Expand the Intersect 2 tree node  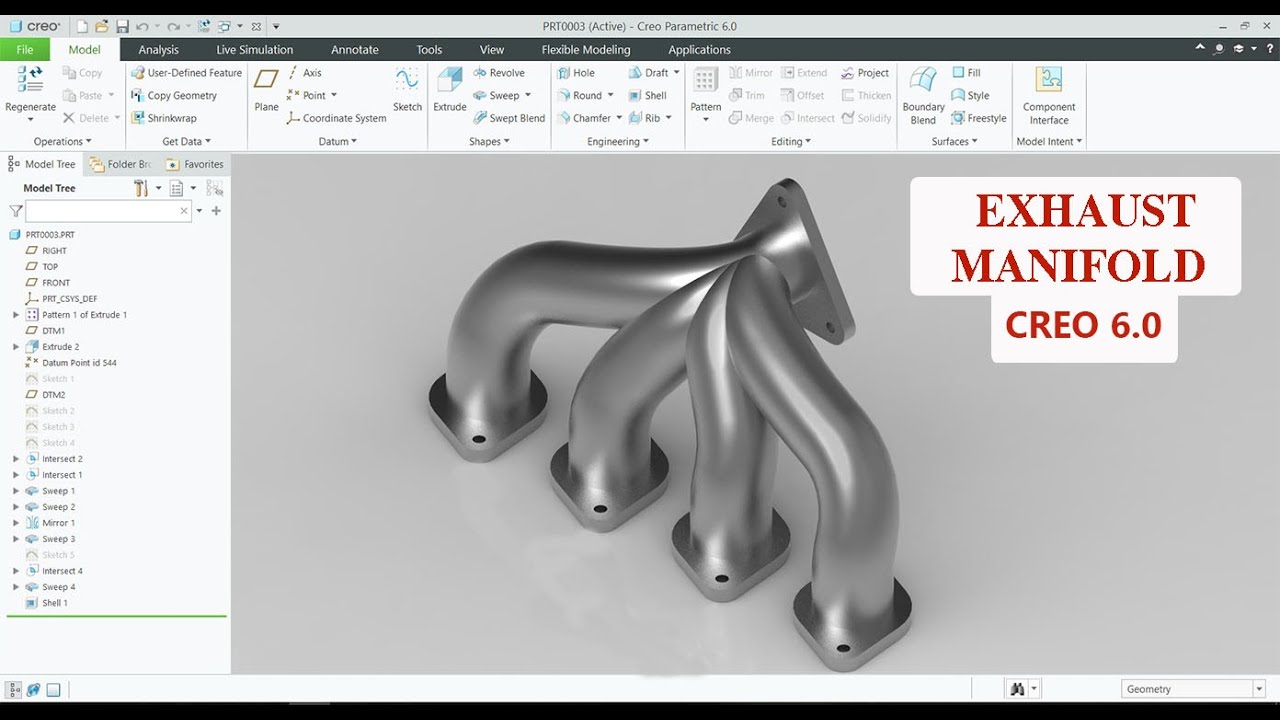16,459
